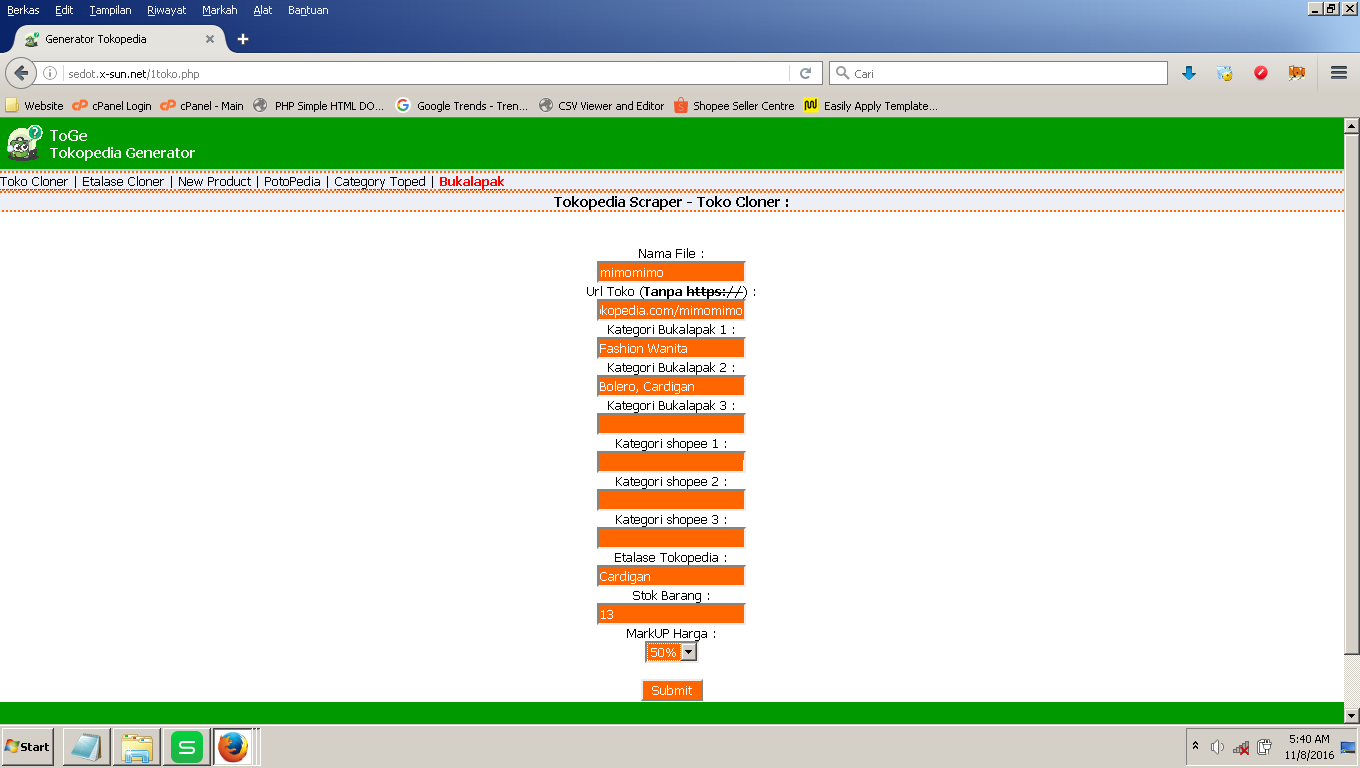Click page scrollbar up arrow
The image size is (1360, 768).
(1351, 125)
